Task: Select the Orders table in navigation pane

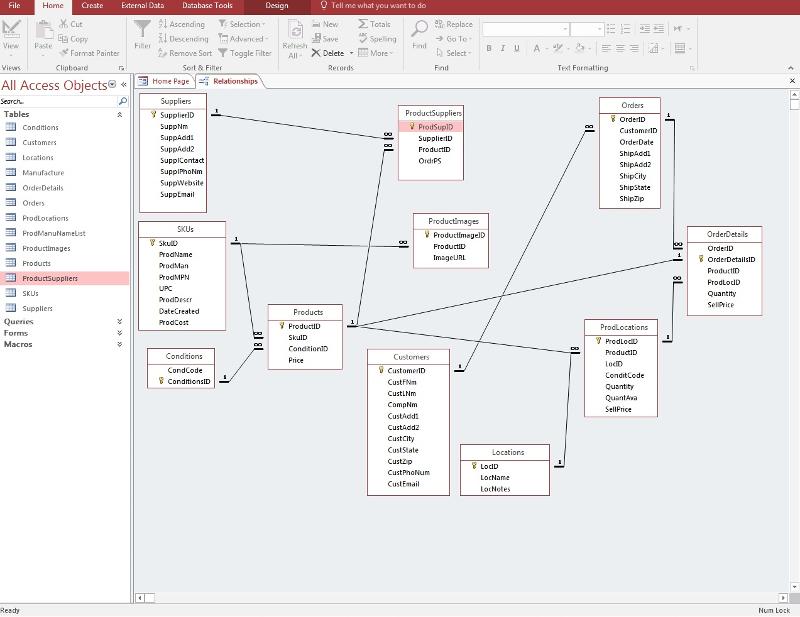Action: click(33, 203)
